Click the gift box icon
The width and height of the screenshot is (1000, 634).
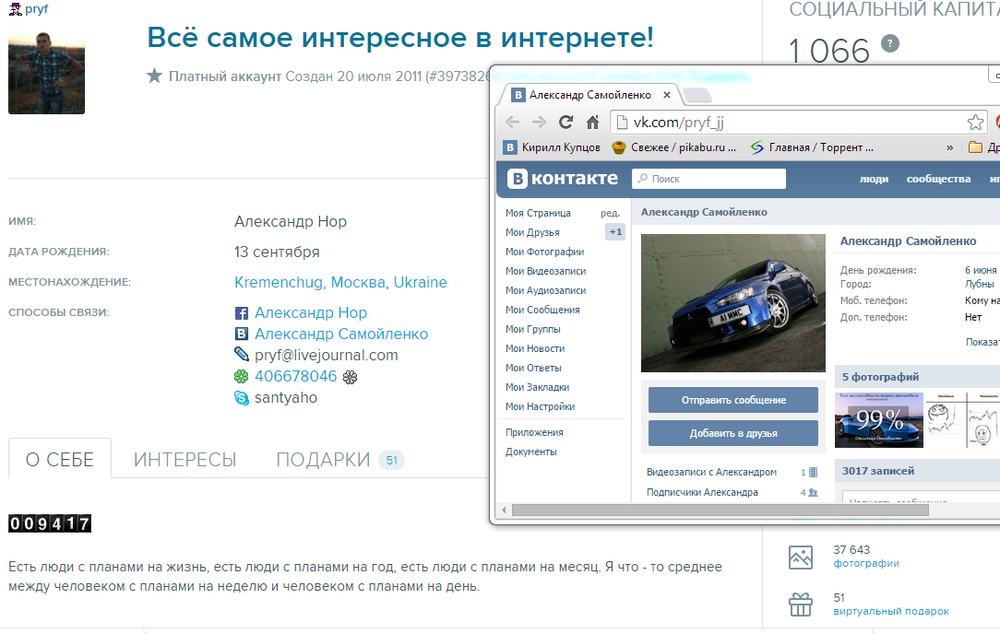800,604
